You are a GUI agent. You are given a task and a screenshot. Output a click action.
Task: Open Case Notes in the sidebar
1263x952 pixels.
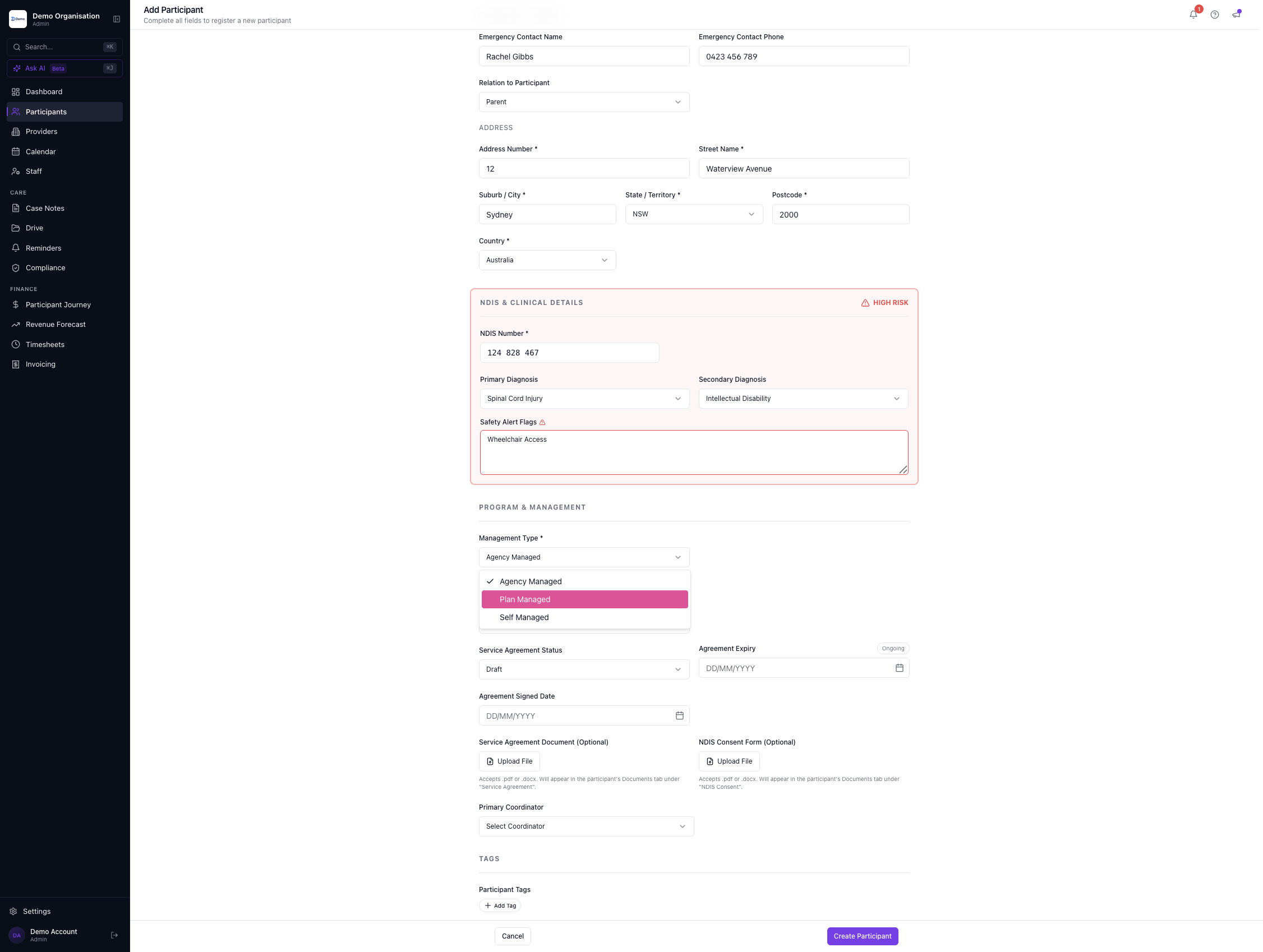click(64, 209)
